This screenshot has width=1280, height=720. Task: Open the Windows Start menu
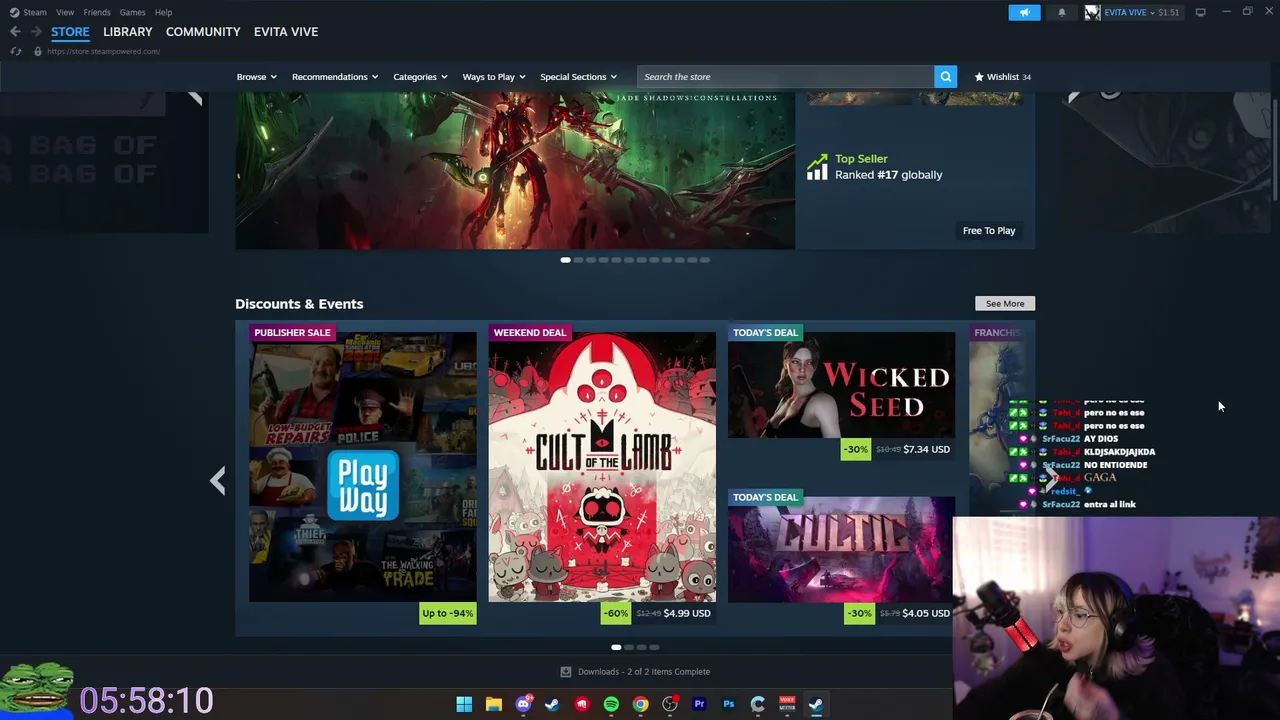[x=464, y=704]
